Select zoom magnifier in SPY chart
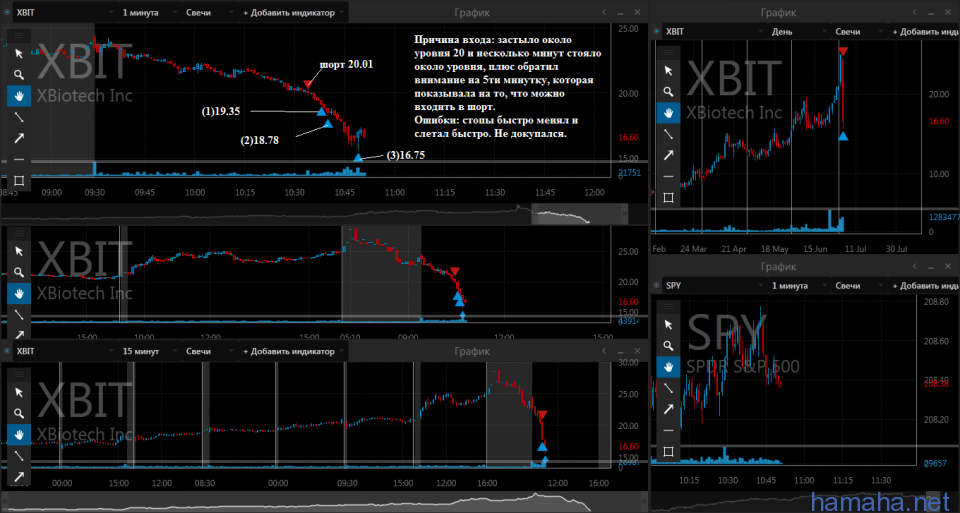 tap(669, 345)
